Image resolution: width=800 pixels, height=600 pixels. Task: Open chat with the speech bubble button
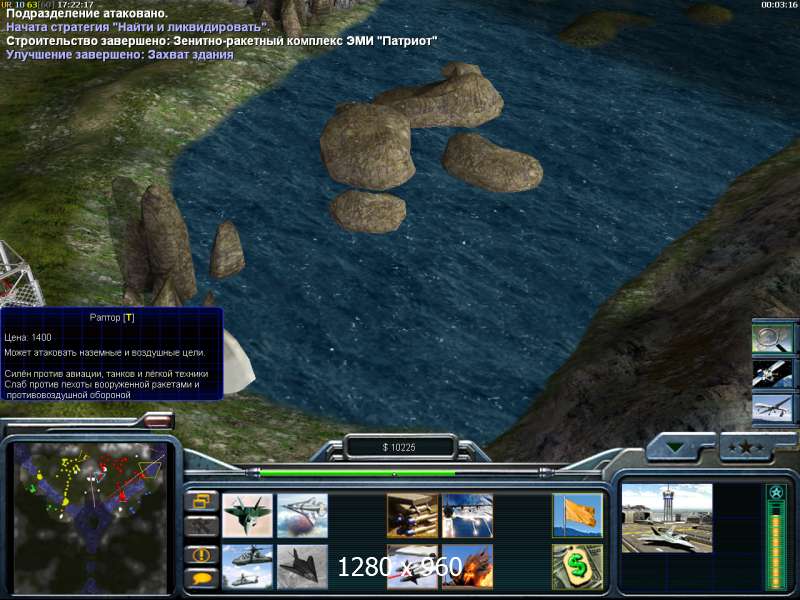tap(202, 579)
